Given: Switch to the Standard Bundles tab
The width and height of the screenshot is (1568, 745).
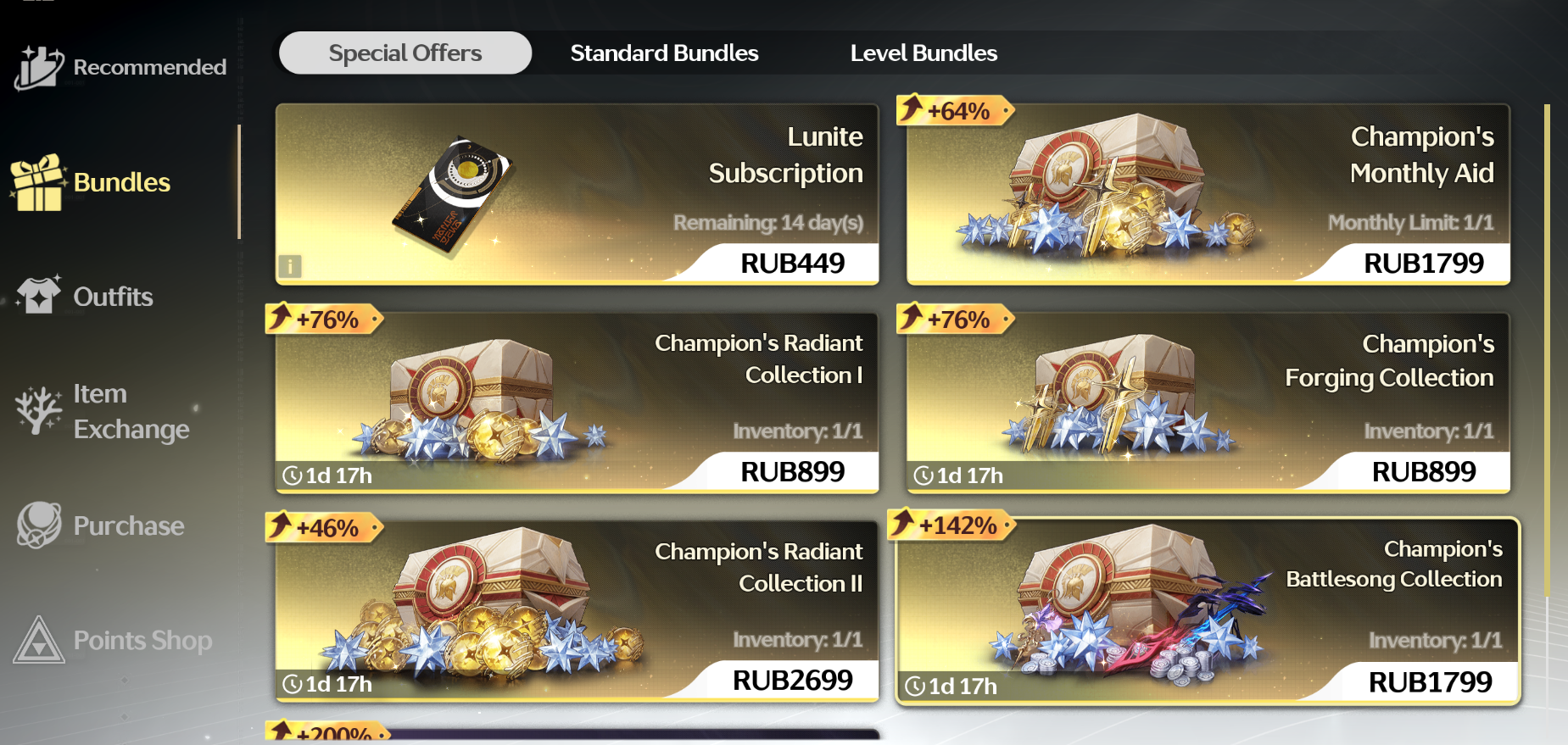Looking at the screenshot, I should pyautogui.click(x=664, y=53).
